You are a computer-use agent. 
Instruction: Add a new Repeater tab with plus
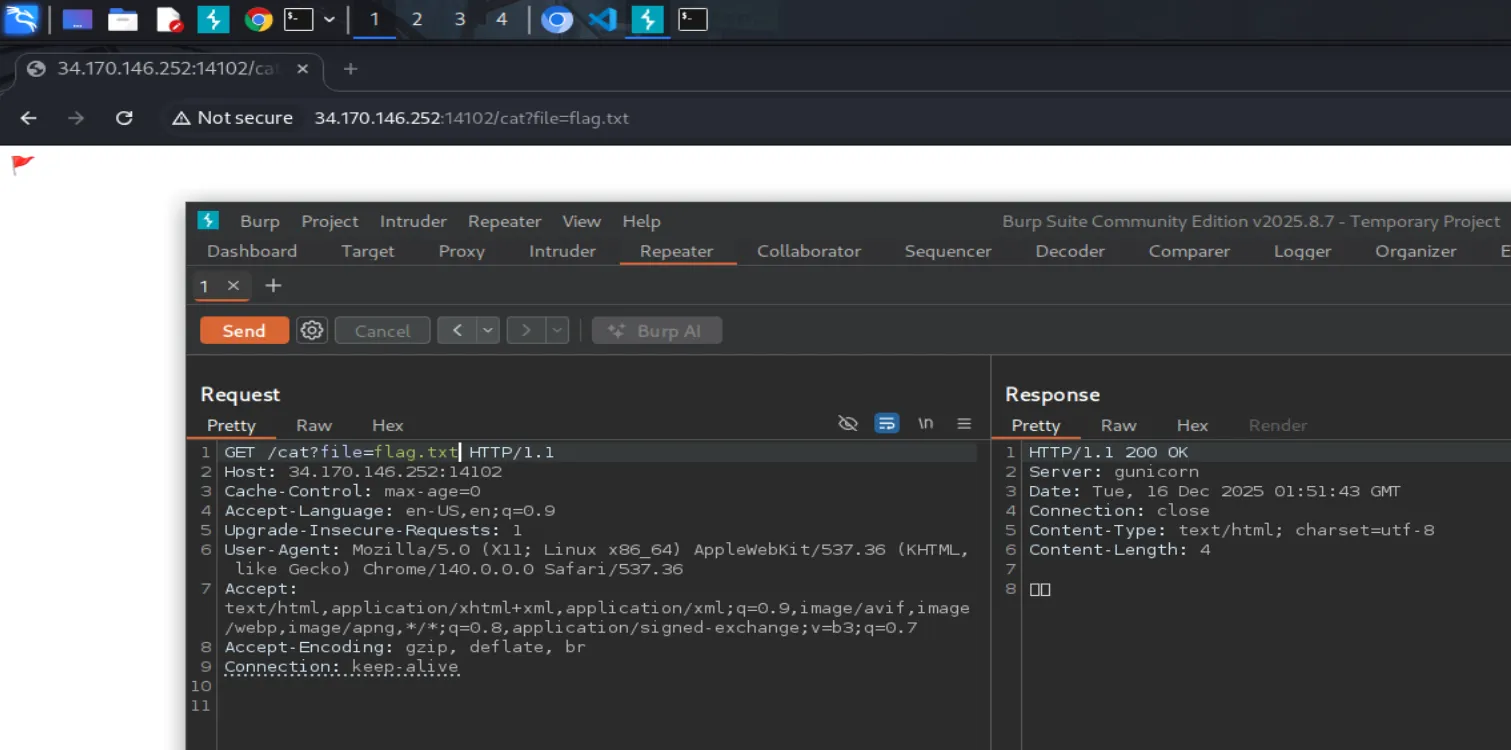[x=273, y=286]
